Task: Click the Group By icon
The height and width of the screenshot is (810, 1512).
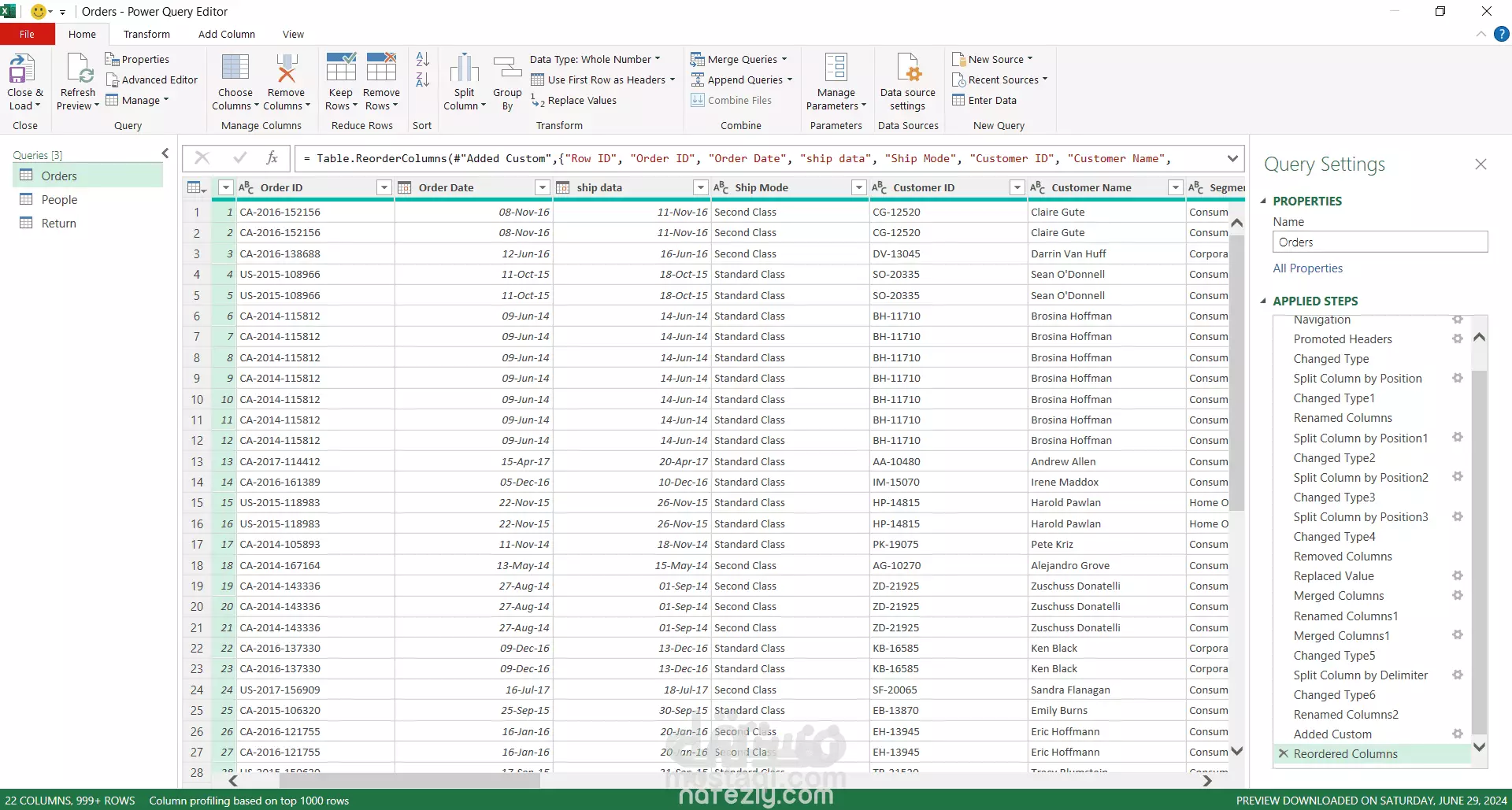Action: click(x=507, y=68)
